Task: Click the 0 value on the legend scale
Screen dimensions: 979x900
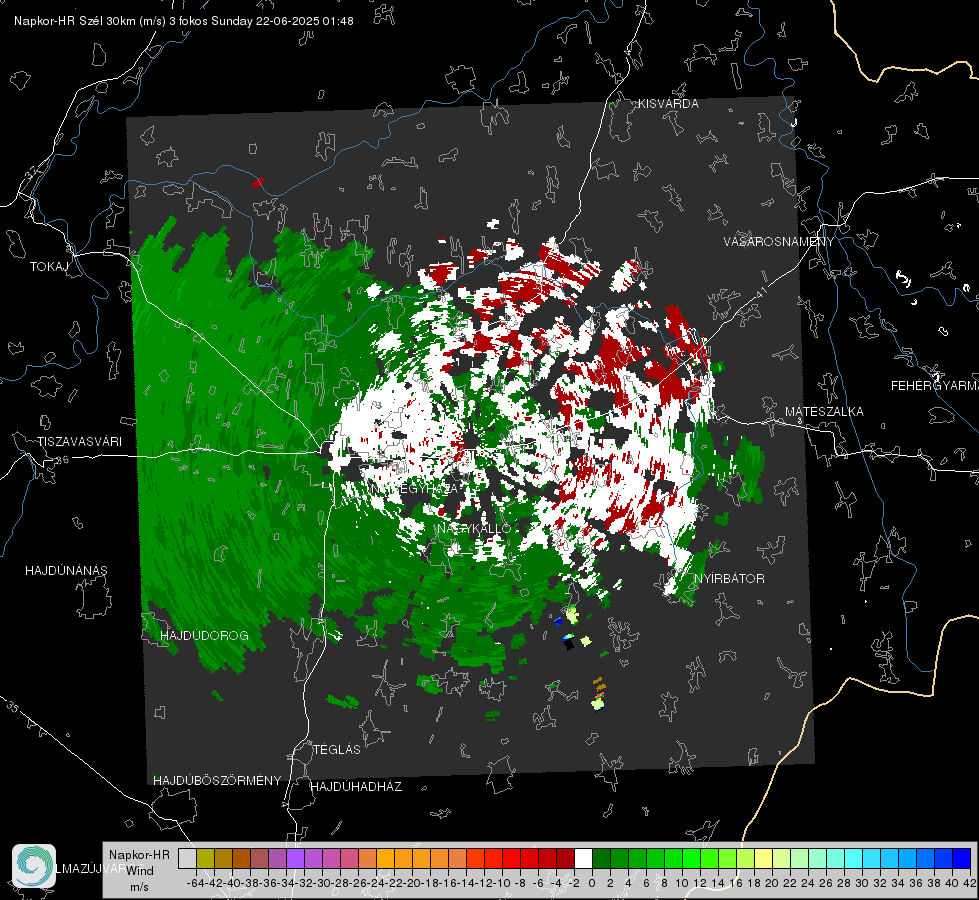Action: (x=592, y=883)
